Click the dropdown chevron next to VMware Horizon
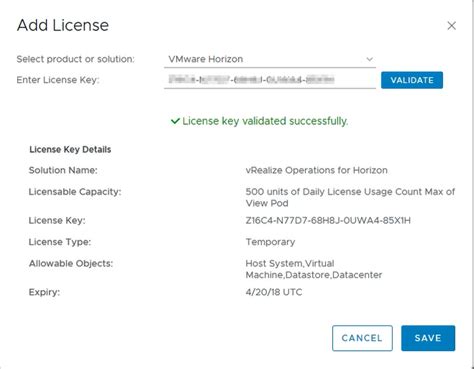Screen dimensions: 474x369 369,59
